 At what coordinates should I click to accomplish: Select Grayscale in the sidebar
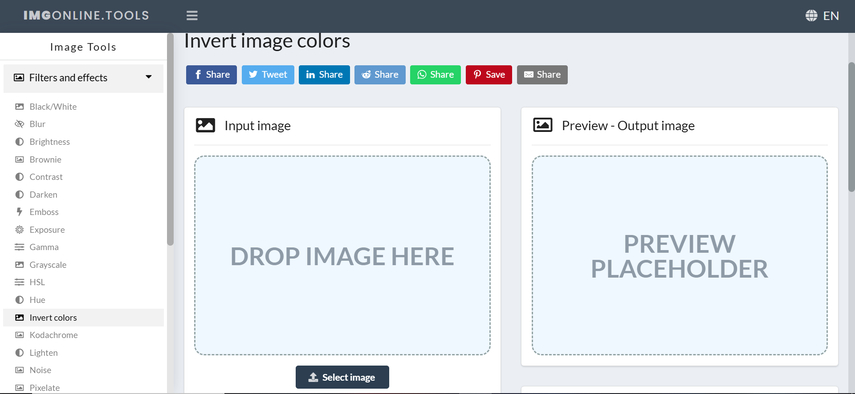pos(48,265)
